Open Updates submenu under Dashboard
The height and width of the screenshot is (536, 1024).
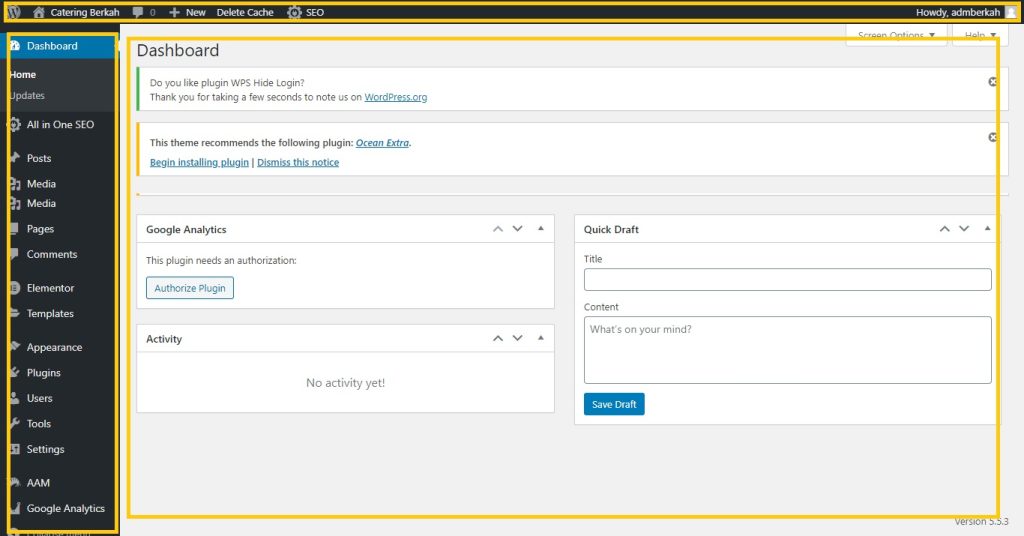27,95
